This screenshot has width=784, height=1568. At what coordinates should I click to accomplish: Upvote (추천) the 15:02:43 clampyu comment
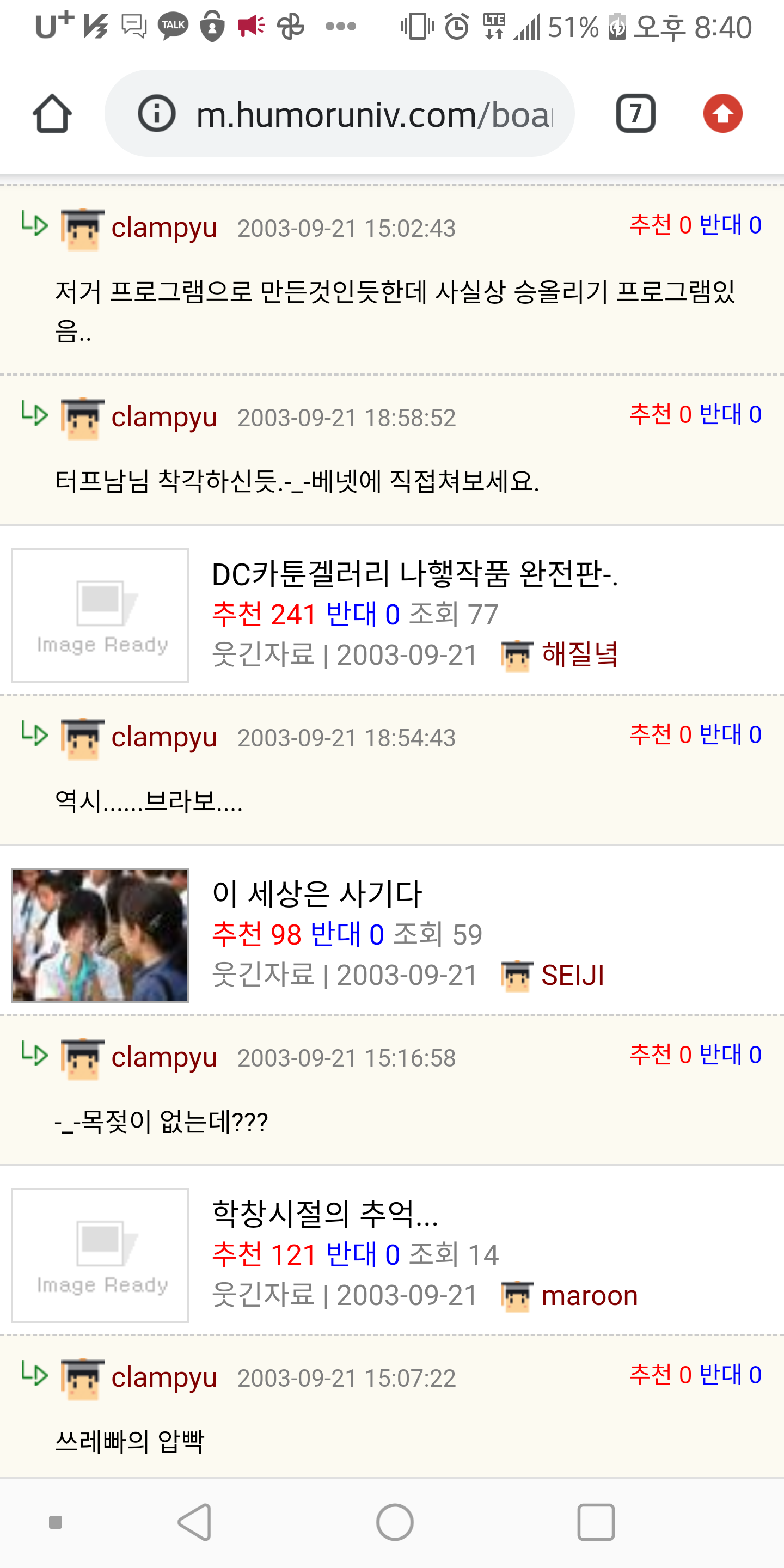[x=660, y=225]
